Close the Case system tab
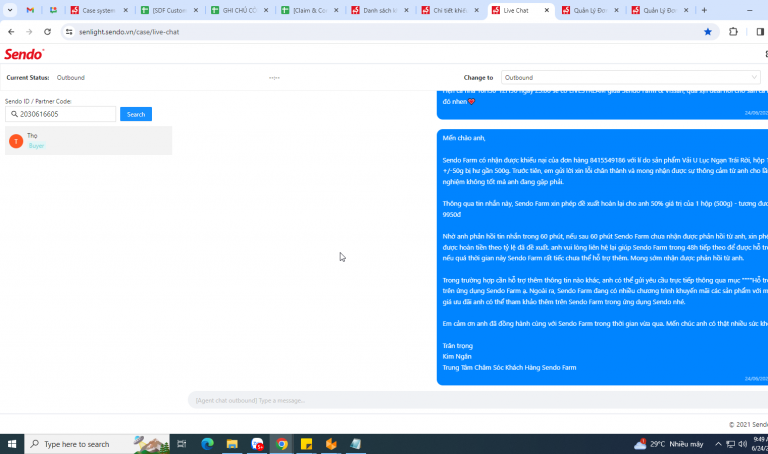Image resolution: width=768 pixels, height=454 pixels. tap(125, 10)
